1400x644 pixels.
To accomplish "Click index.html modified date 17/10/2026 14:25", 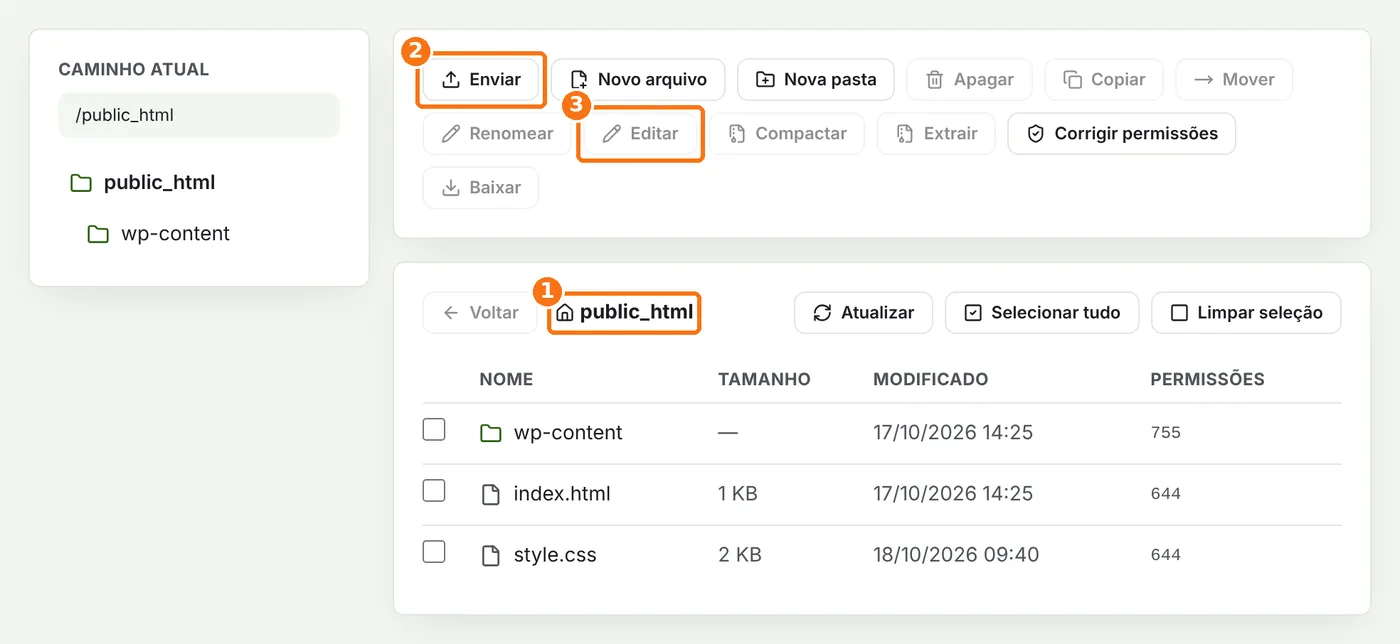I will tap(953, 493).
